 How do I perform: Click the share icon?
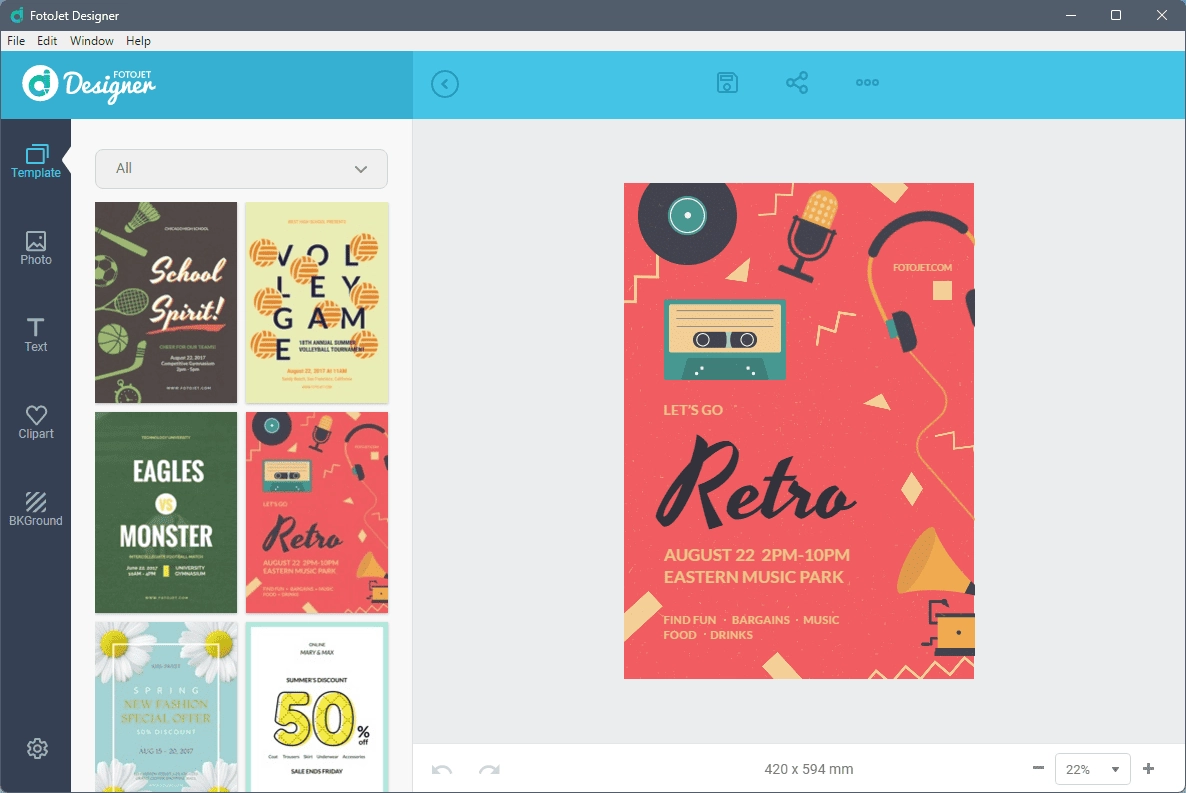point(796,82)
